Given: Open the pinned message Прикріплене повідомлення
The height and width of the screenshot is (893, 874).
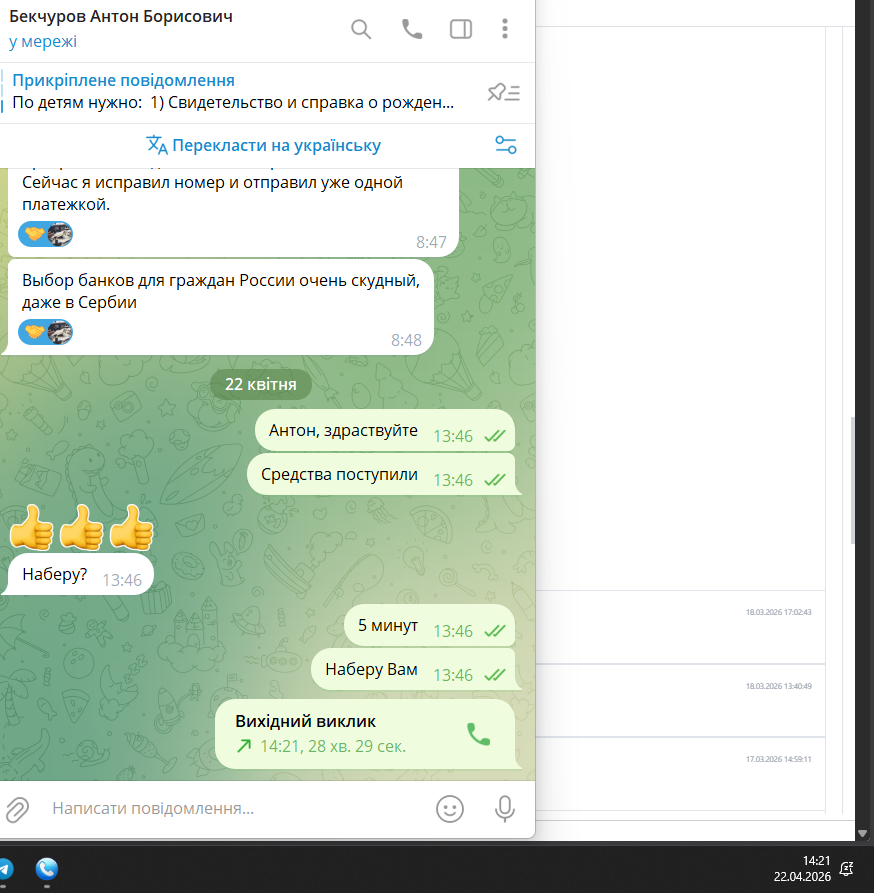Looking at the screenshot, I should coord(233,92).
